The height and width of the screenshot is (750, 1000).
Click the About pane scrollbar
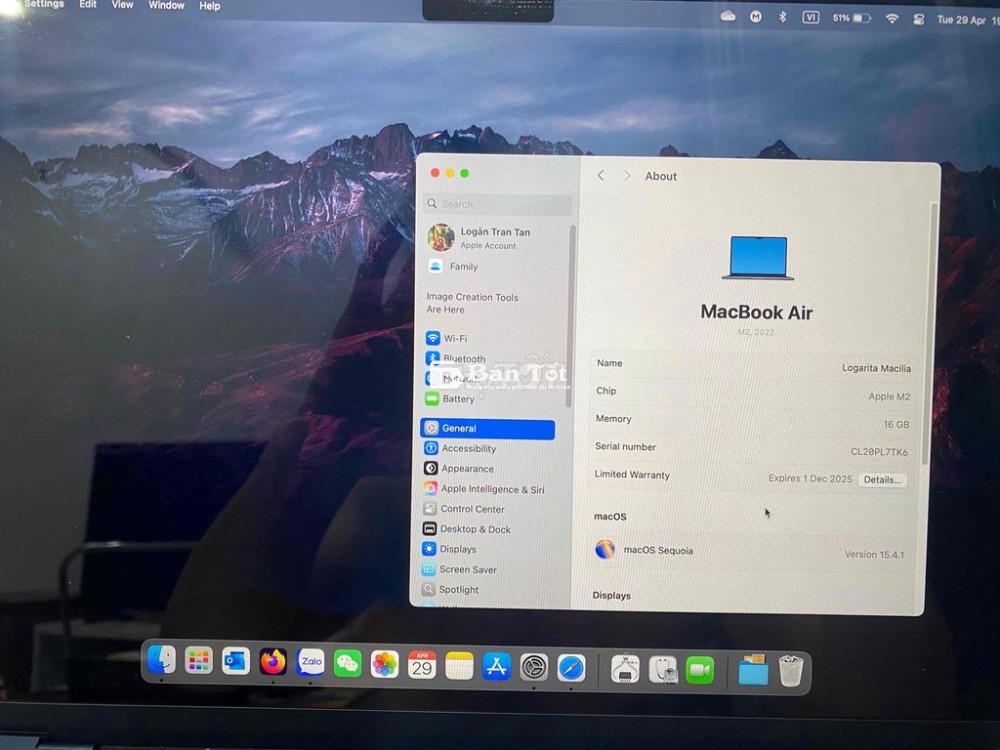click(x=930, y=332)
